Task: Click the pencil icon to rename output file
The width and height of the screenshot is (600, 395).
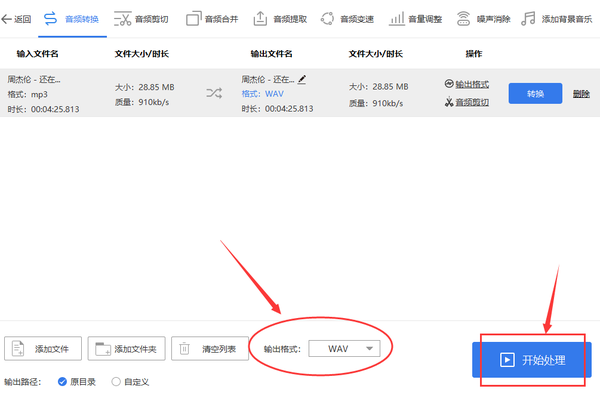Action: click(x=302, y=79)
